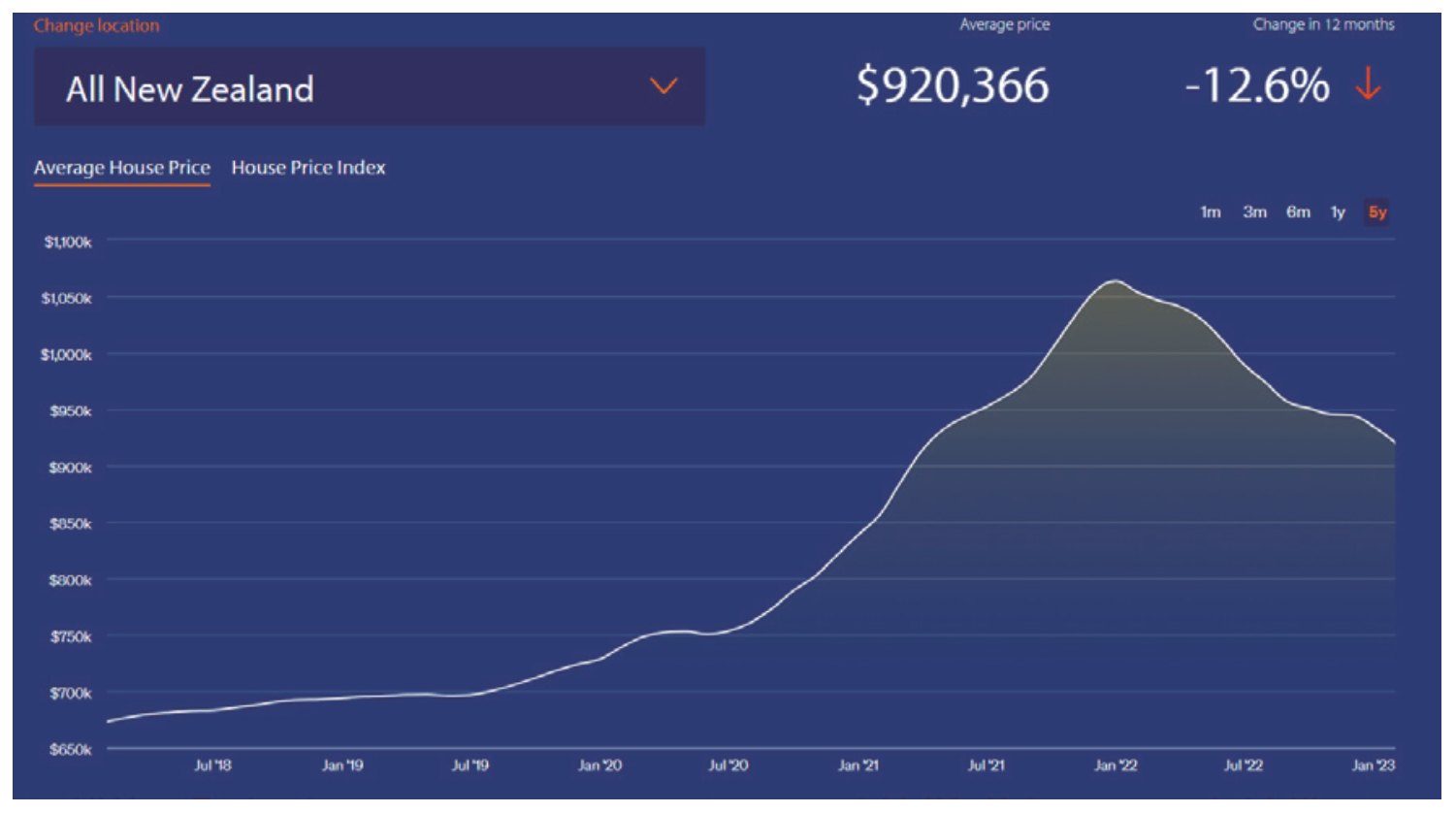The height and width of the screenshot is (813, 1456).
Task: Click the chart peak near Jan '22
Action: (x=1116, y=281)
